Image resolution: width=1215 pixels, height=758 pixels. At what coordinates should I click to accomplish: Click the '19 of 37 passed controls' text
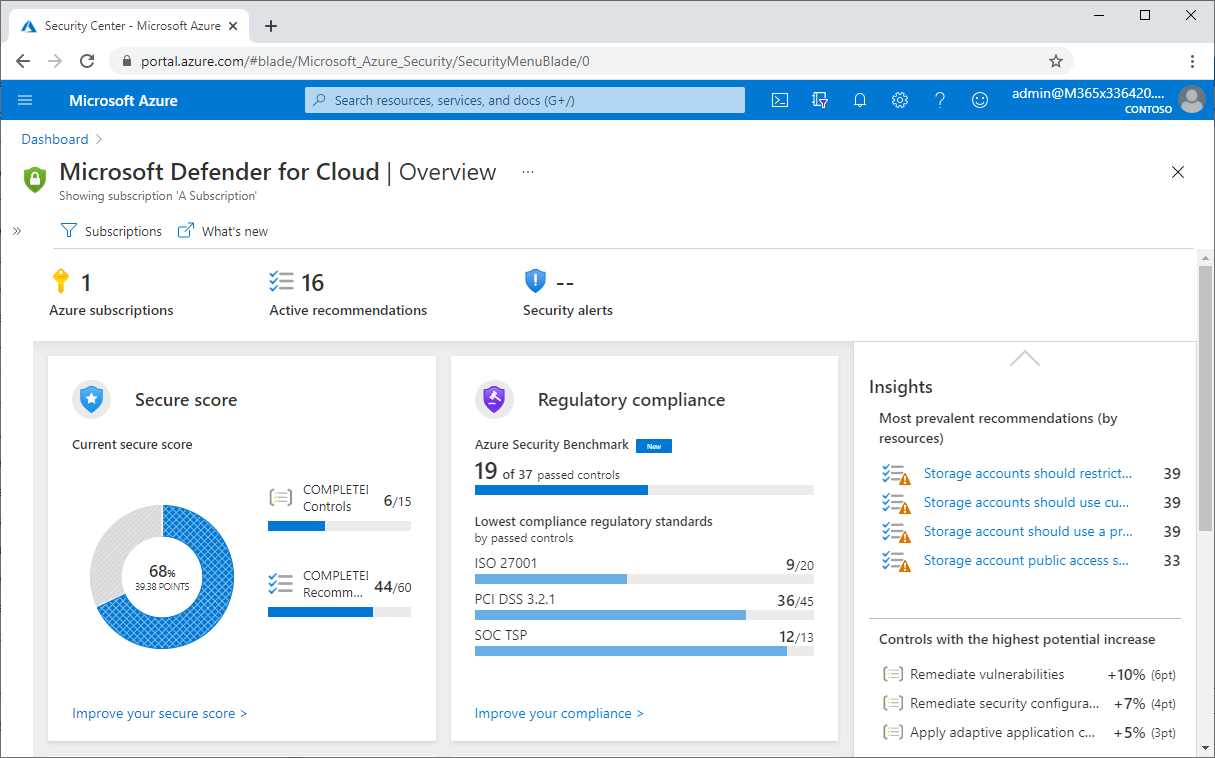point(547,471)
